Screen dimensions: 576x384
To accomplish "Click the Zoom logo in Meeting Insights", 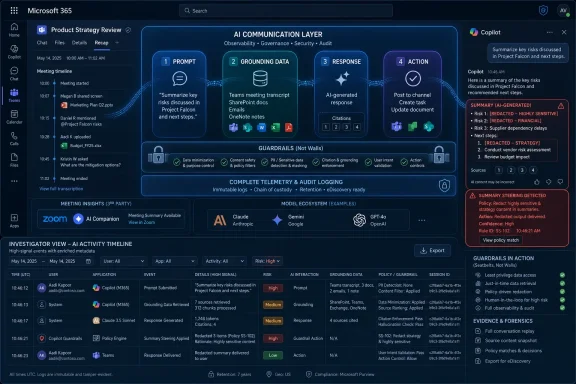I will click(x=55, y=219).
